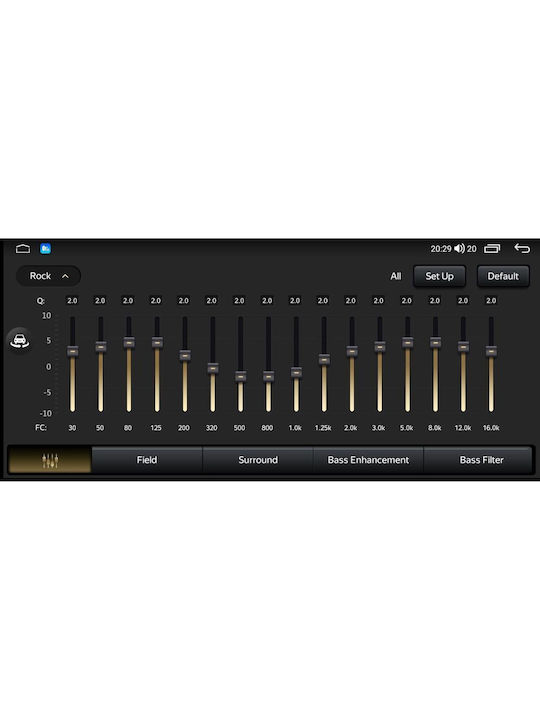Switch to the Field tab
The width and height of the screenshot is (540, 720).
tap(147, 460)
